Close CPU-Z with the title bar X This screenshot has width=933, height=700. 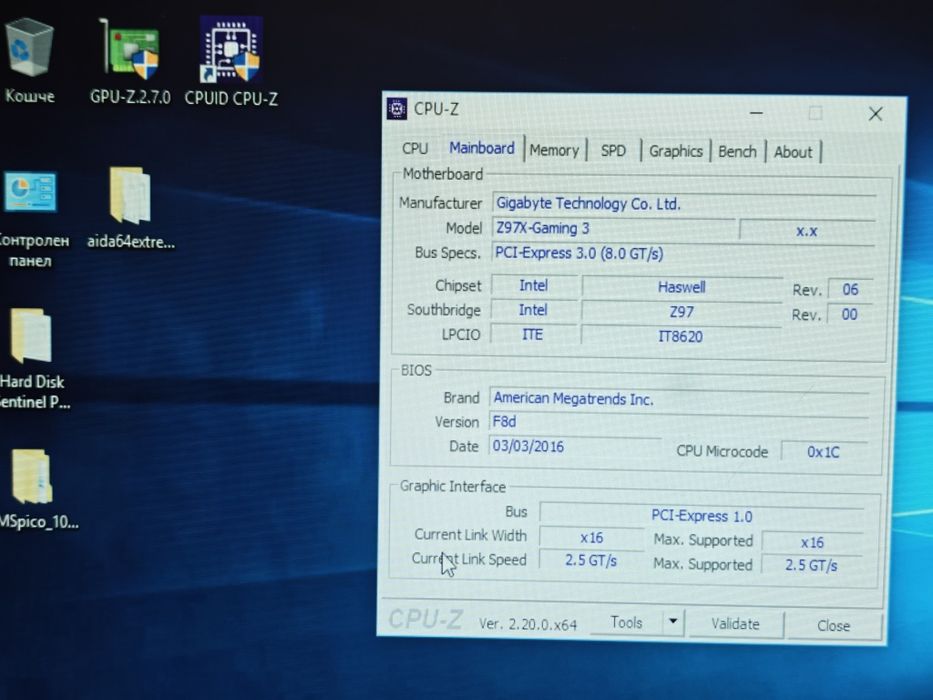[x=875, y=114]
